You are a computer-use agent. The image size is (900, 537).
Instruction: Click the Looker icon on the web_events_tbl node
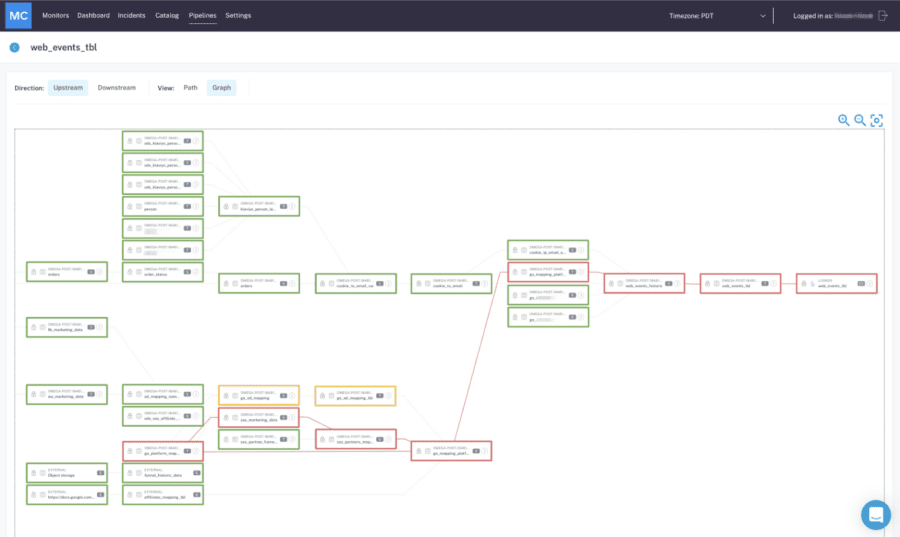(x=813, y=283)
